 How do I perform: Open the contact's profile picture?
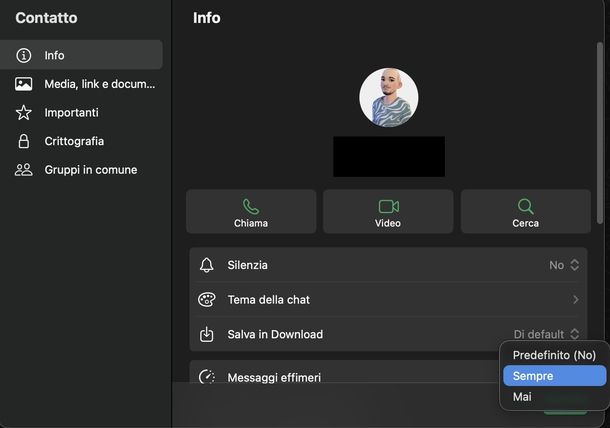point(389,97)
